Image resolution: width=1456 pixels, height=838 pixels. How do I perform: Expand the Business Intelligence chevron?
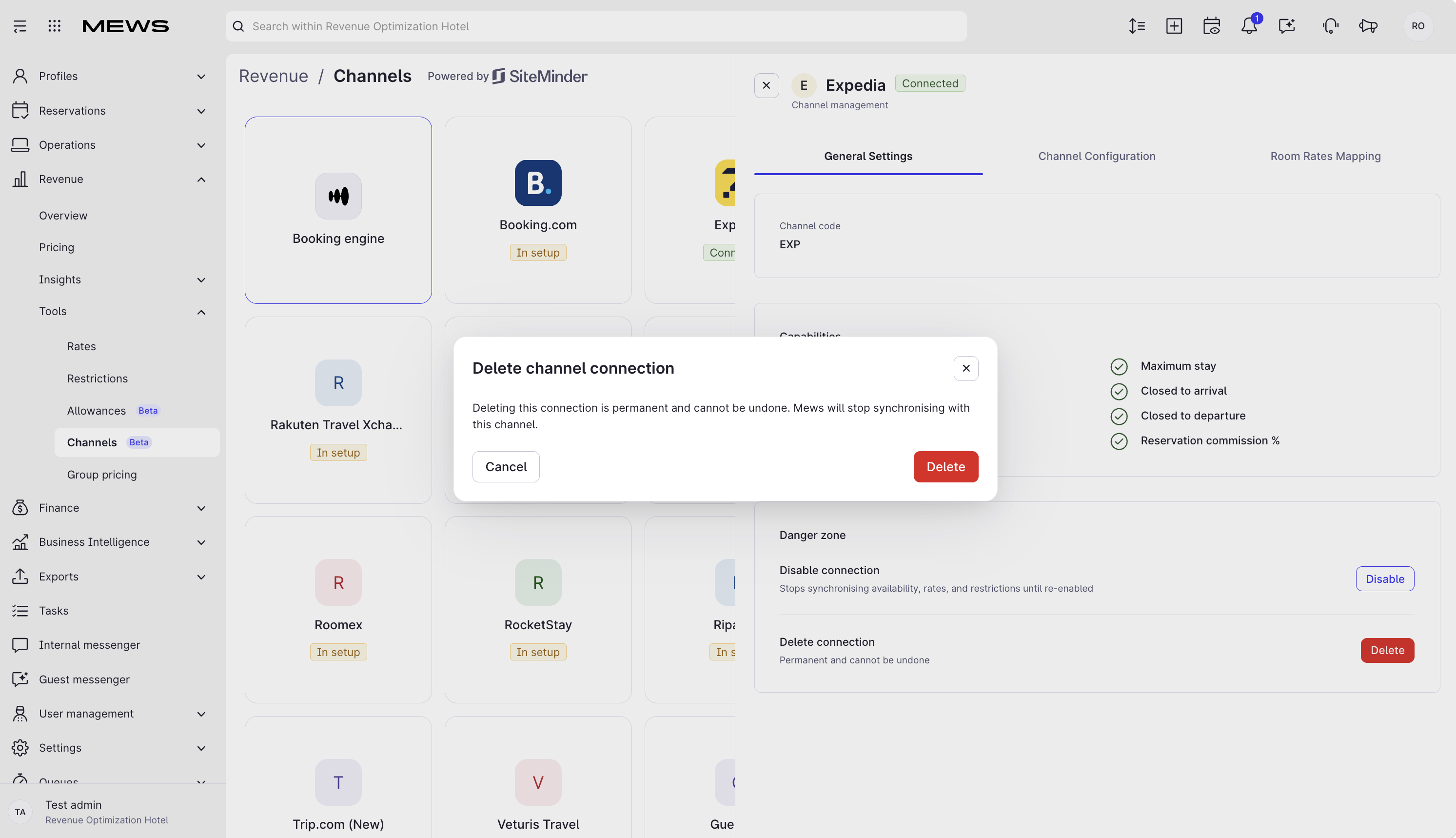click(x=201, y=543)
